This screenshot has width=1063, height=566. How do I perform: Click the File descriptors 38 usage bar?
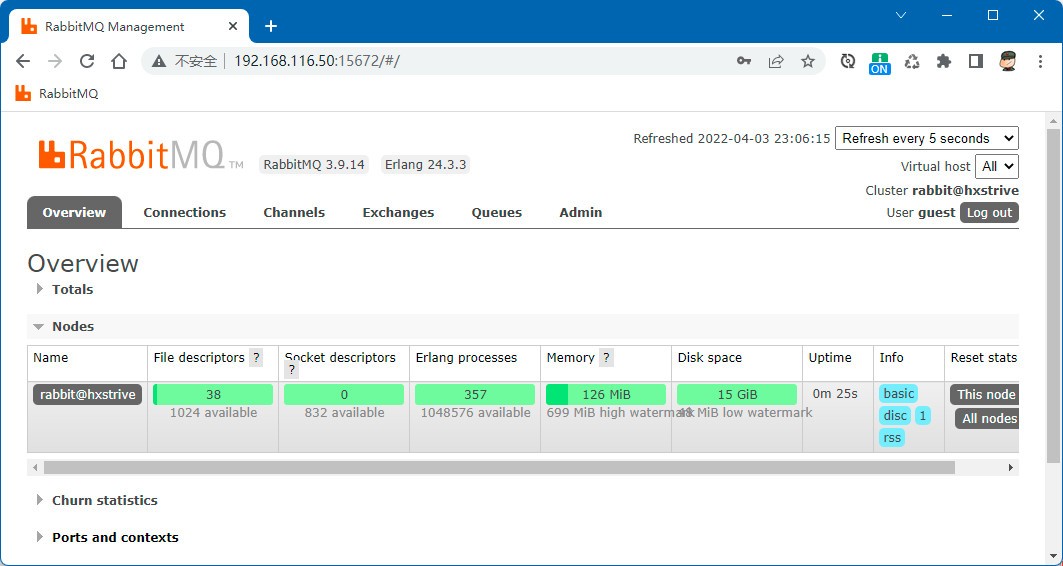(x=213, y=395)
